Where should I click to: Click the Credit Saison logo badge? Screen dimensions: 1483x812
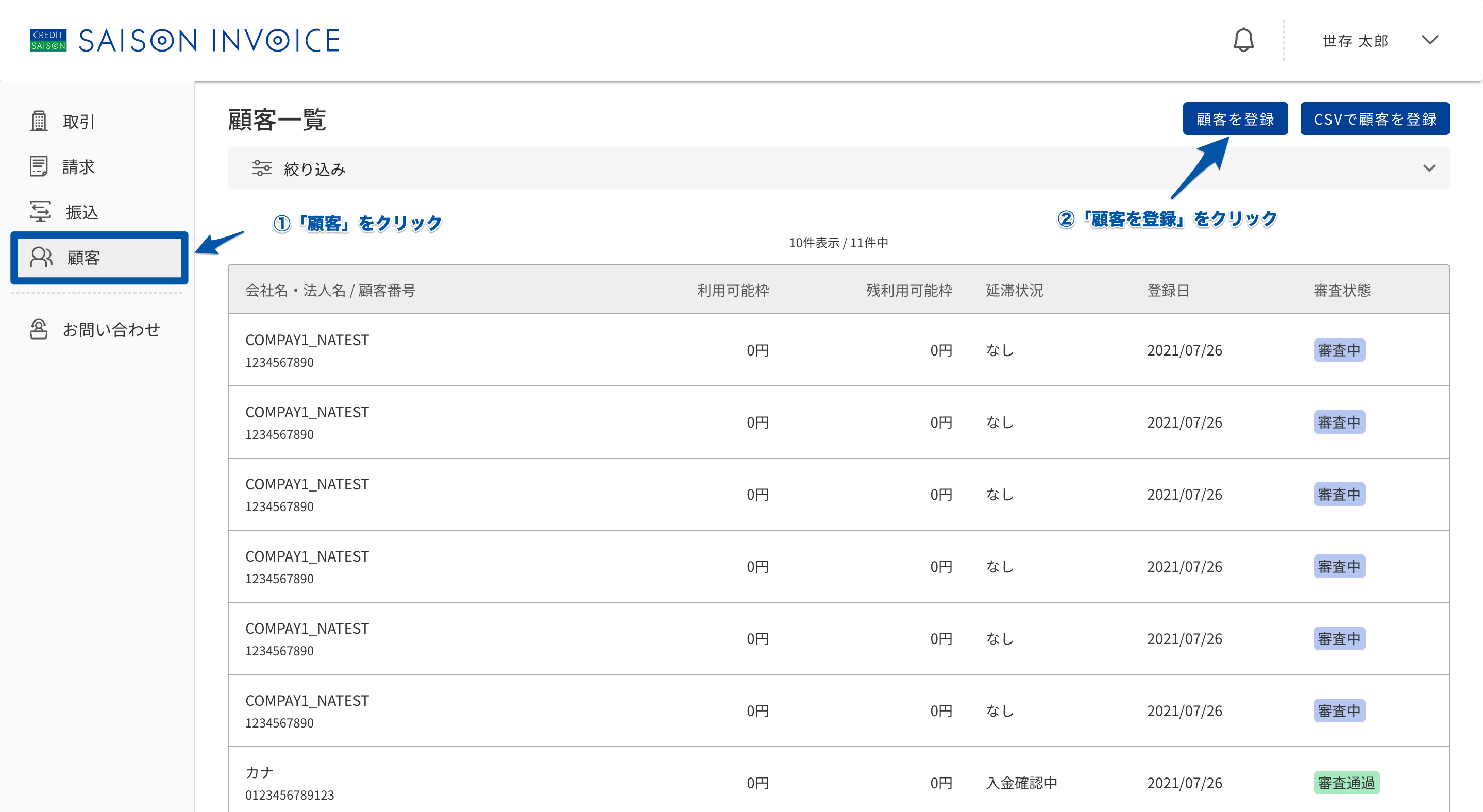48,40
